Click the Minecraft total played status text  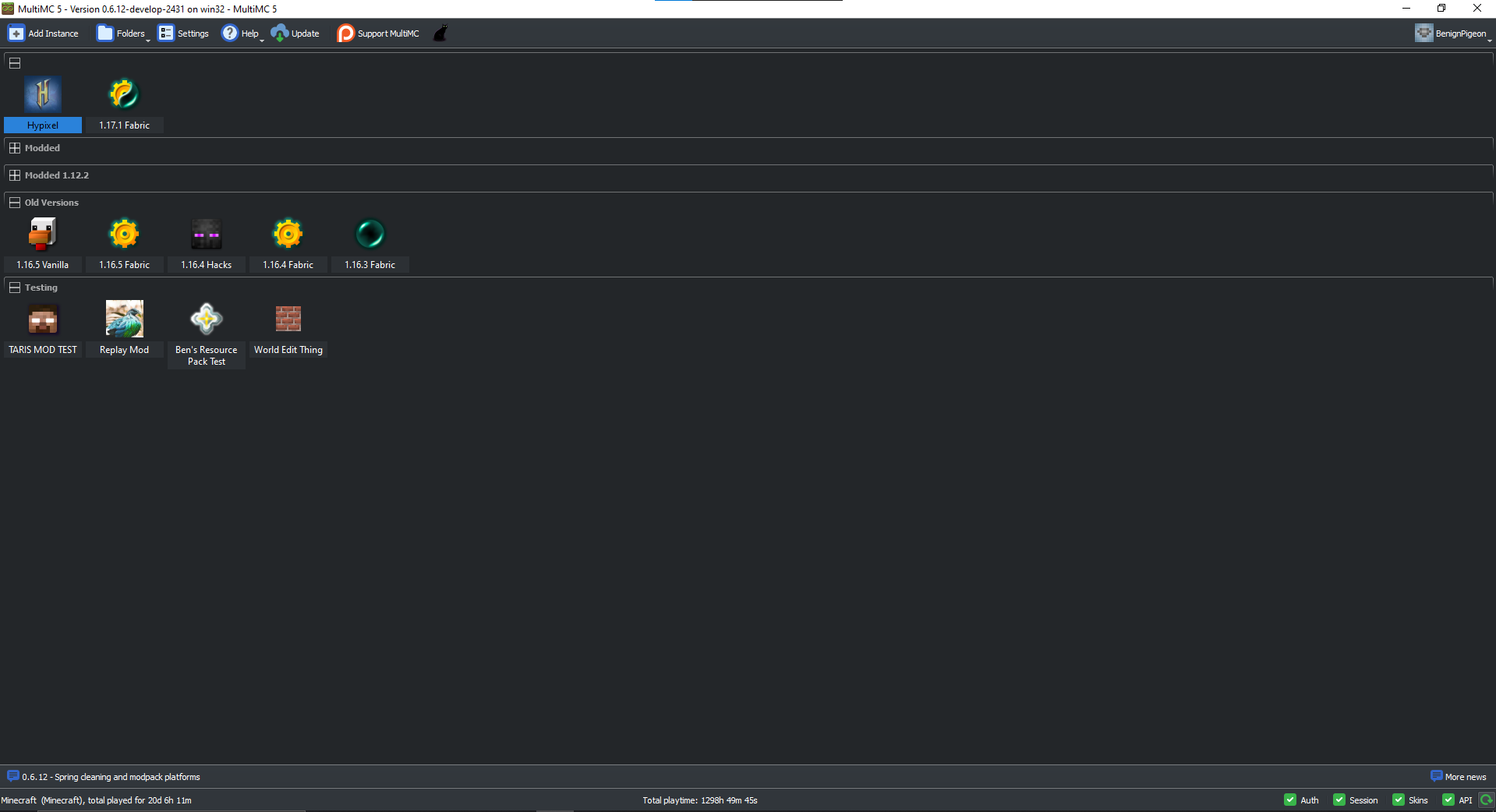97,800
